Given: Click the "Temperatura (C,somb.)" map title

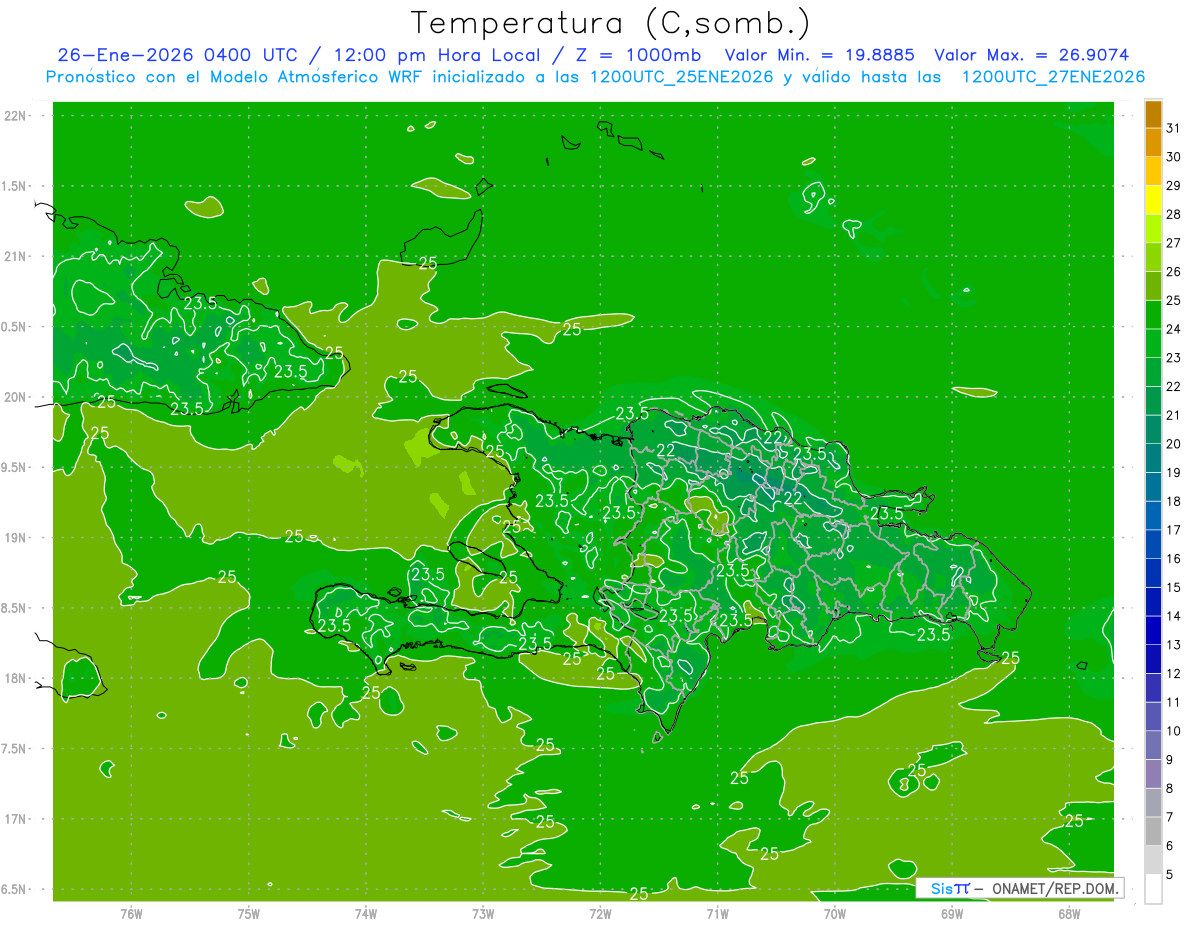Looking at the screenshot, I should point(610,24).
